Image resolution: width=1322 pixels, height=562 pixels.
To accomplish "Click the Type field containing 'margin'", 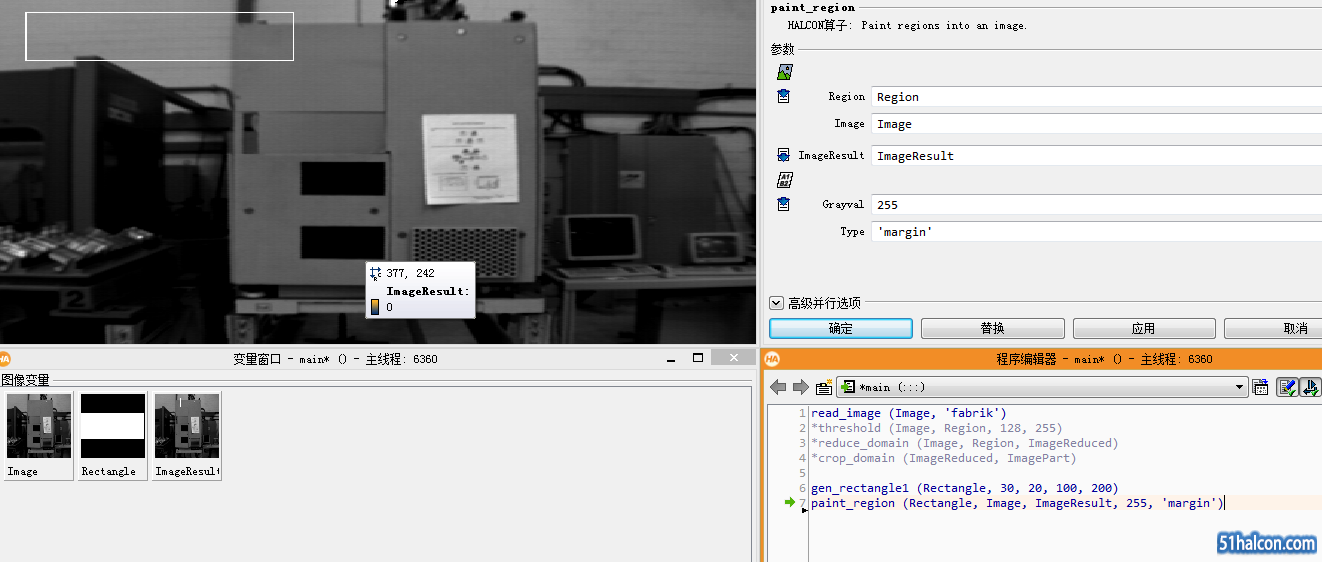I will (x=1096, y=231).
